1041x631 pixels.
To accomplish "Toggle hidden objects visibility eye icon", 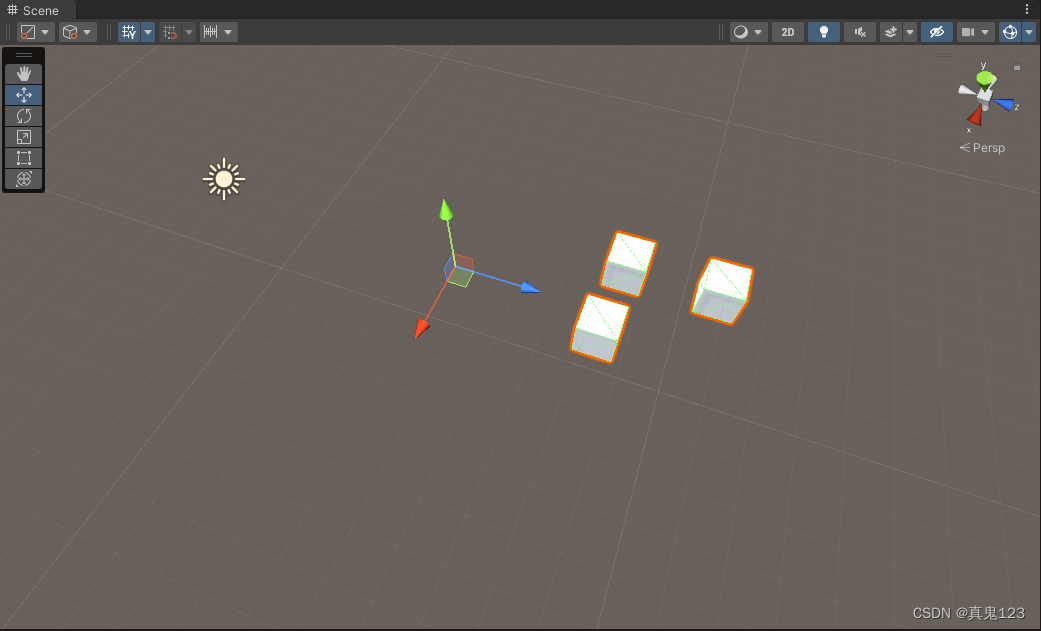I will click(937, 32).
